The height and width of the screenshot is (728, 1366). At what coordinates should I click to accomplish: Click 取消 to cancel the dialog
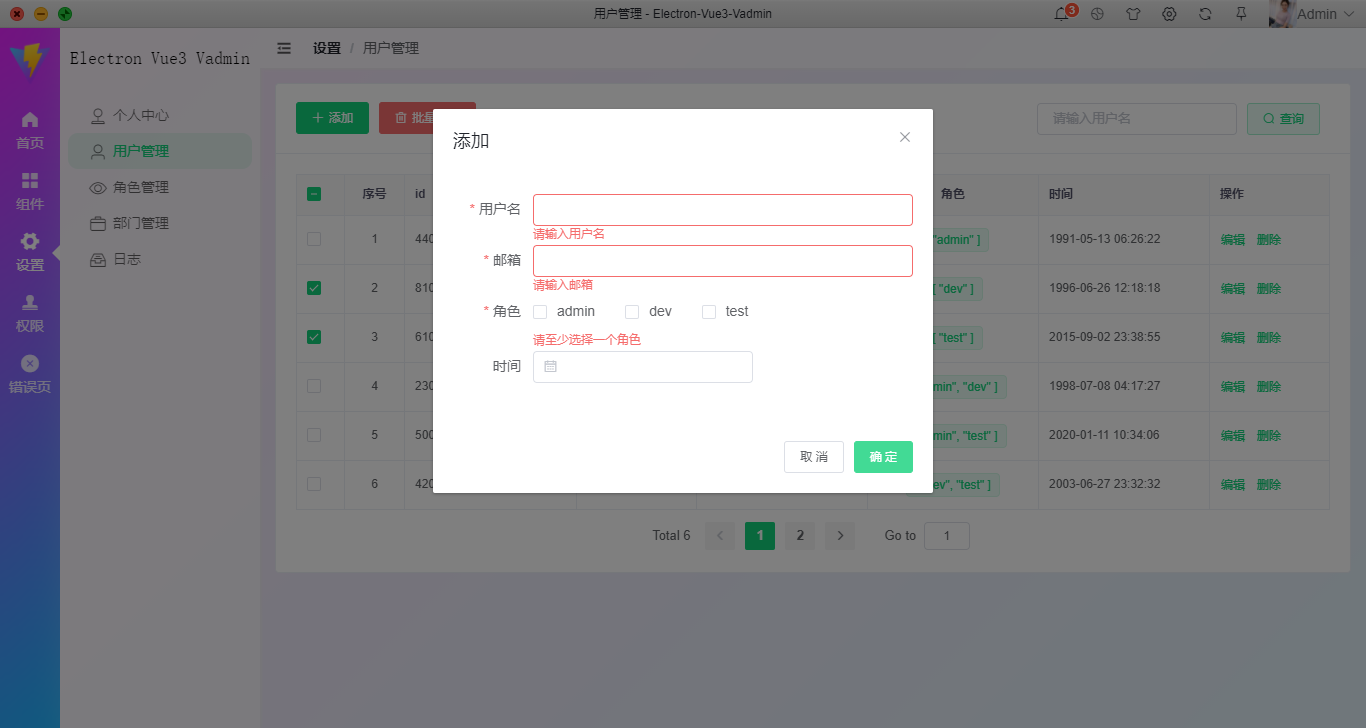coord(813,456)
